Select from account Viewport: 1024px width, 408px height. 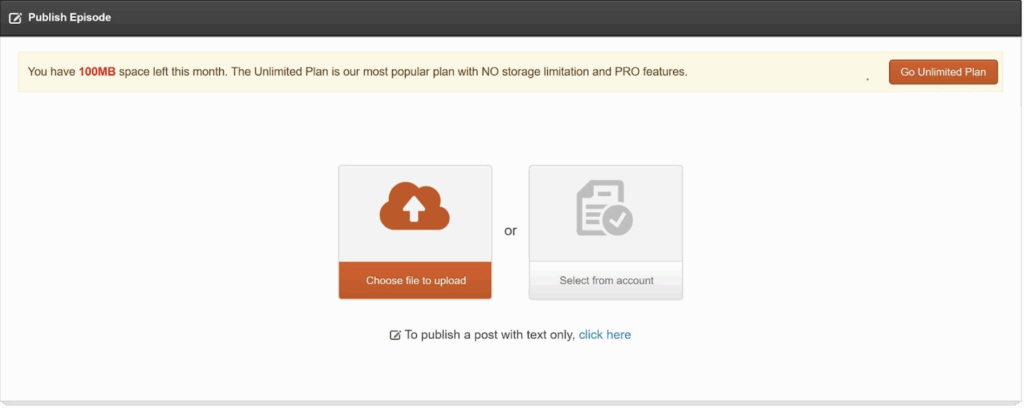pos(606,280)
